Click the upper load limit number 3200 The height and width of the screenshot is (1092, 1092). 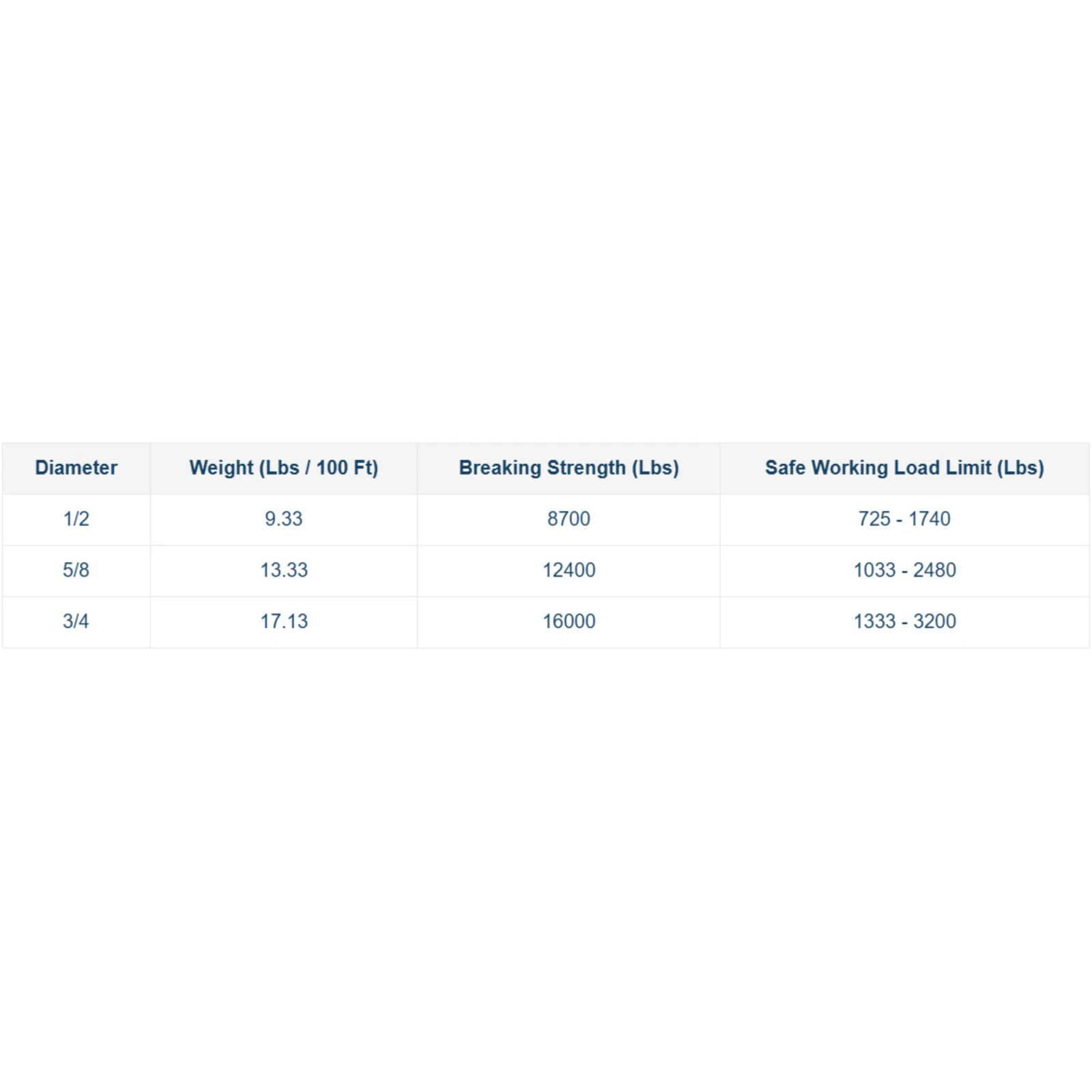[x=934, y=621]
